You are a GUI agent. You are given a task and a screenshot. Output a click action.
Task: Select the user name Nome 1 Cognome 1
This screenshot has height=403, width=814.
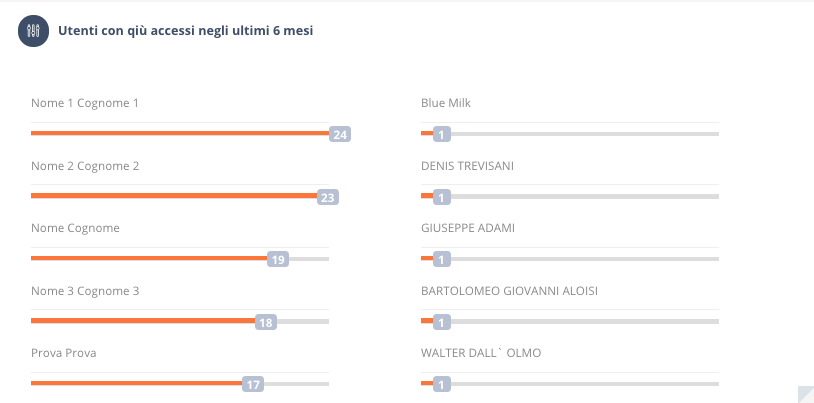[85, 103]
